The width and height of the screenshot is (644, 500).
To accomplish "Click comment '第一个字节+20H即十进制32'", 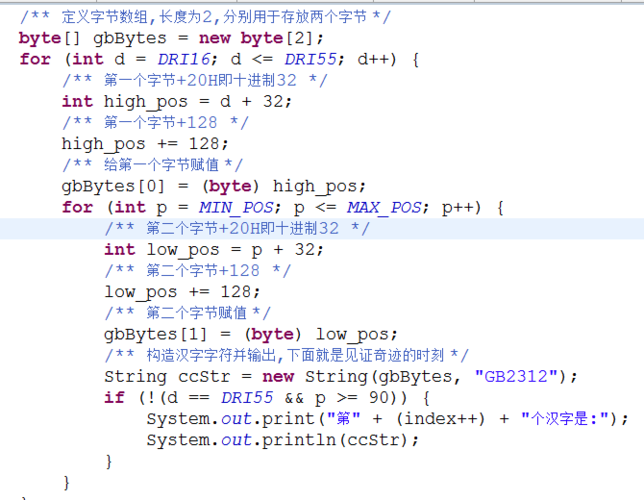I will pos(195,81).
